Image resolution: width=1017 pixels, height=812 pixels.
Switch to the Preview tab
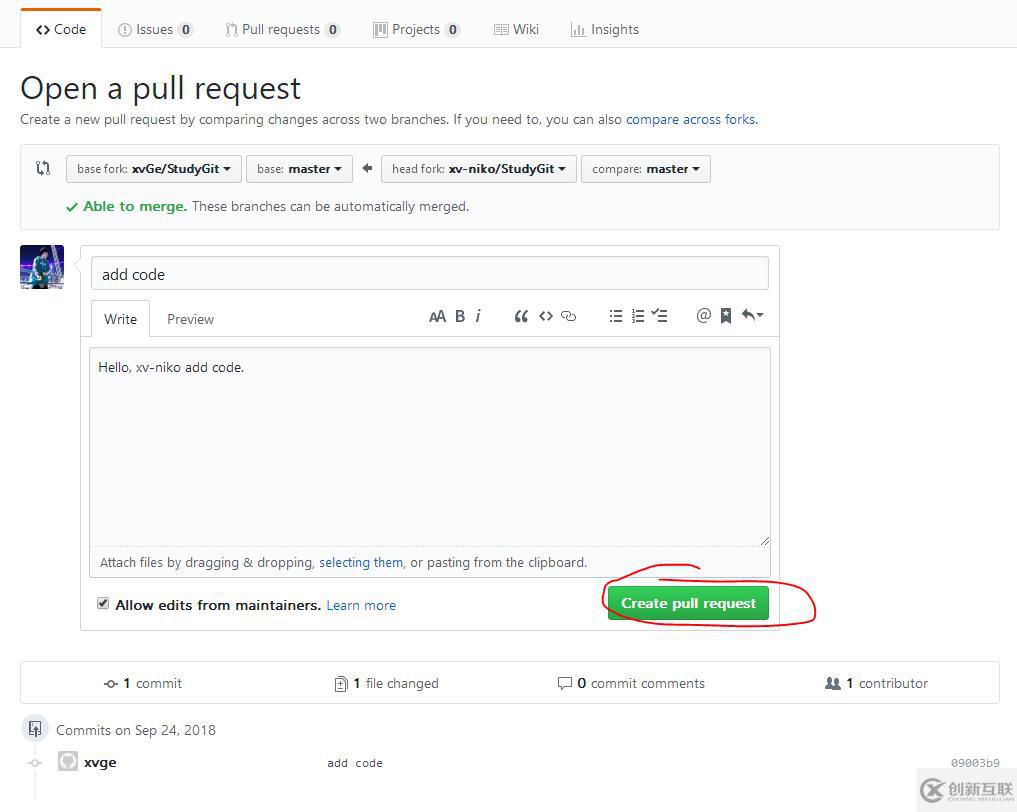tap(190, 319)
